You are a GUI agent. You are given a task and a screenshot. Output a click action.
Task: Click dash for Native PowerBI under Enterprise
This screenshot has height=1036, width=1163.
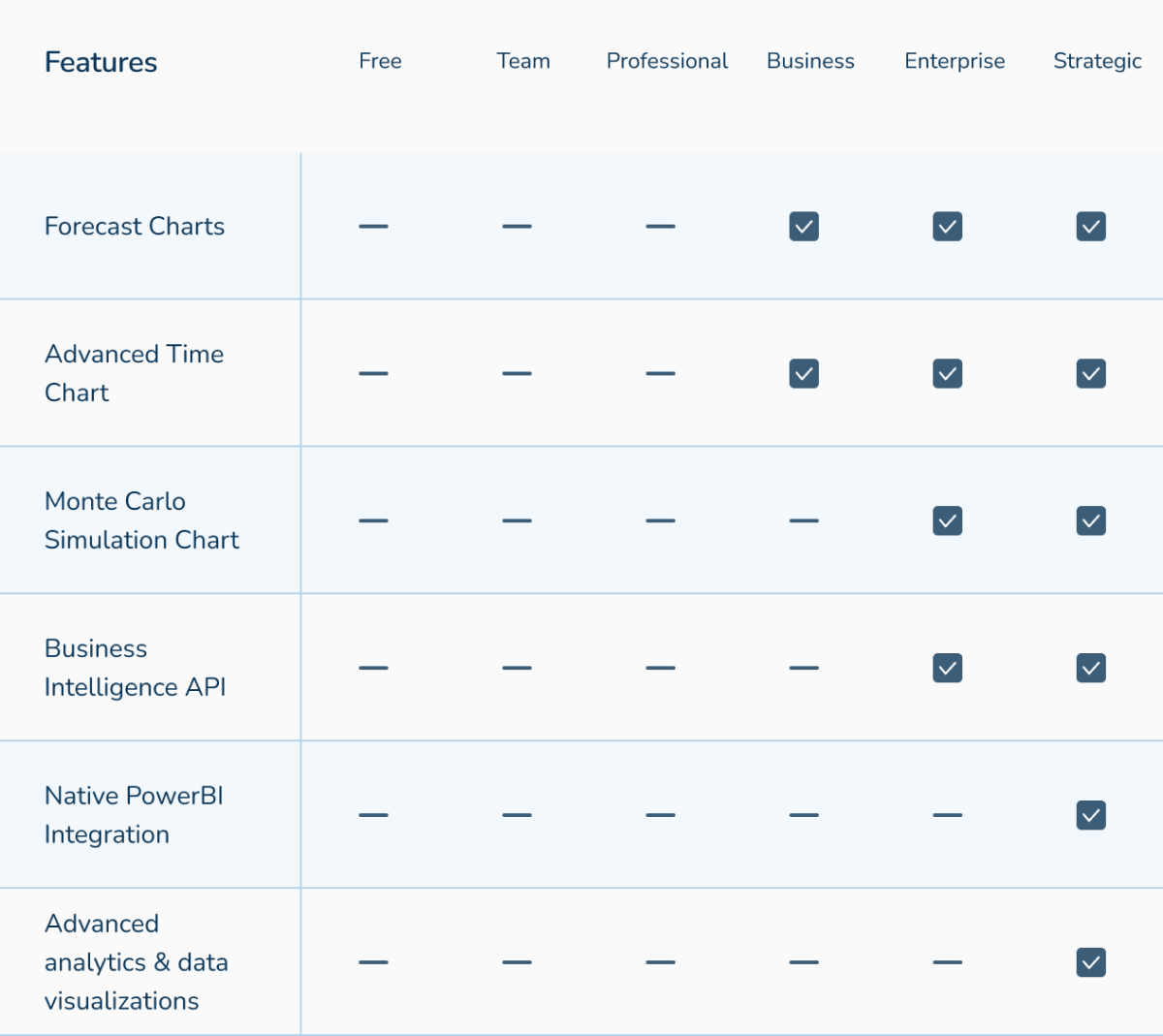pos(947,816)
